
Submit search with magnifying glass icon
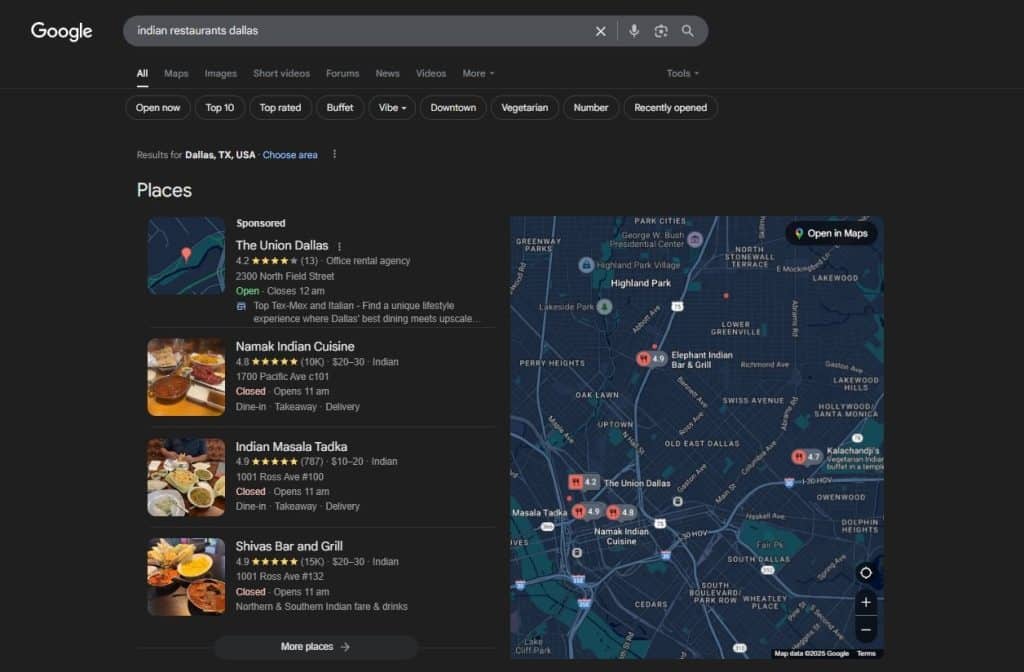click(688, 31)
